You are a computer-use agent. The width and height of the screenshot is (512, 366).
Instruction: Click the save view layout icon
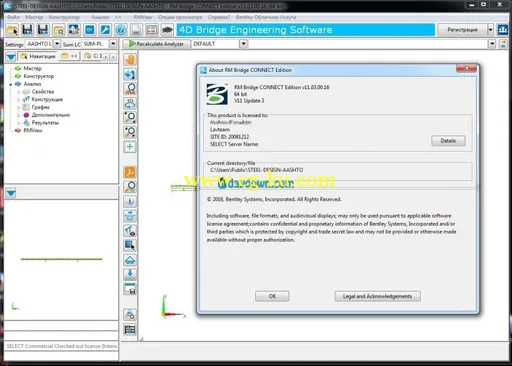click(x=130, y=289)
